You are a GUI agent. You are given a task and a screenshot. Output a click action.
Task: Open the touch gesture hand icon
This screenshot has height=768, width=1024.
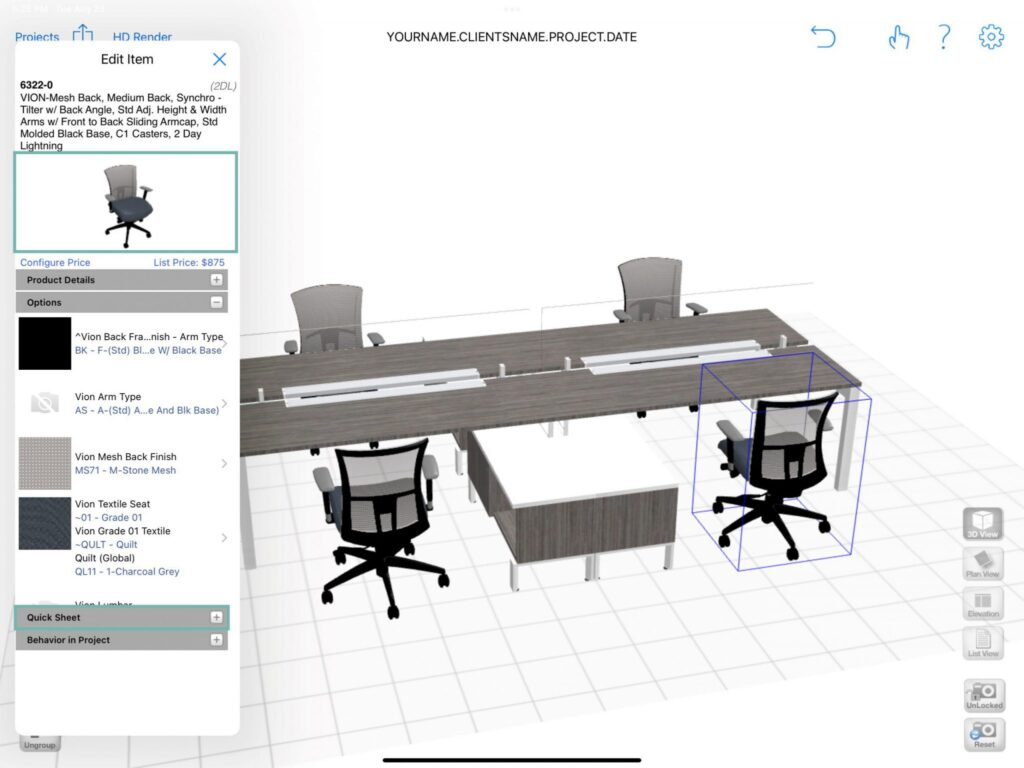899,37
